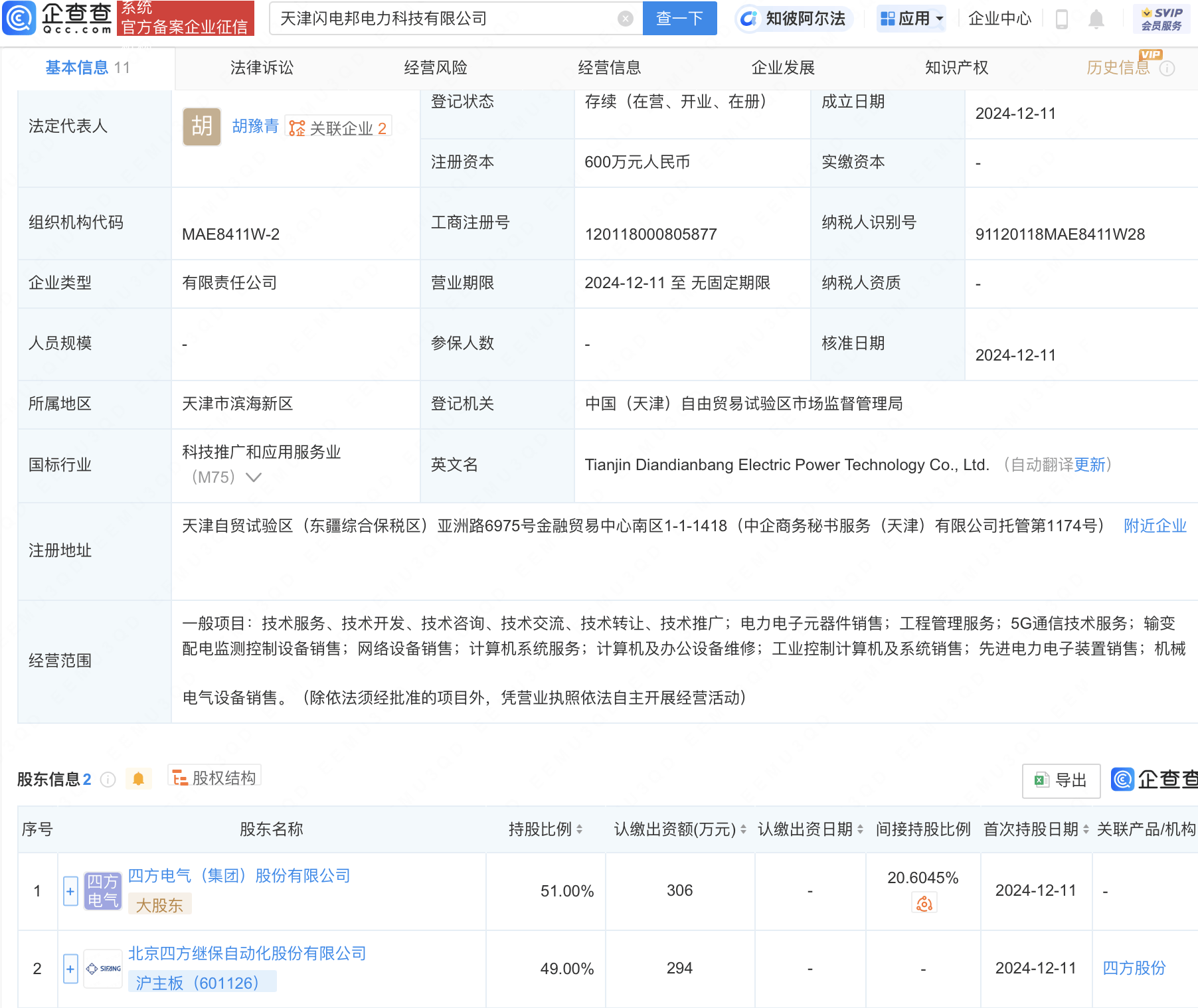Click the 胡 avatar of the legal representative
The image size is (1198, 1008).
pyautogui.click(x=202, y=126)
